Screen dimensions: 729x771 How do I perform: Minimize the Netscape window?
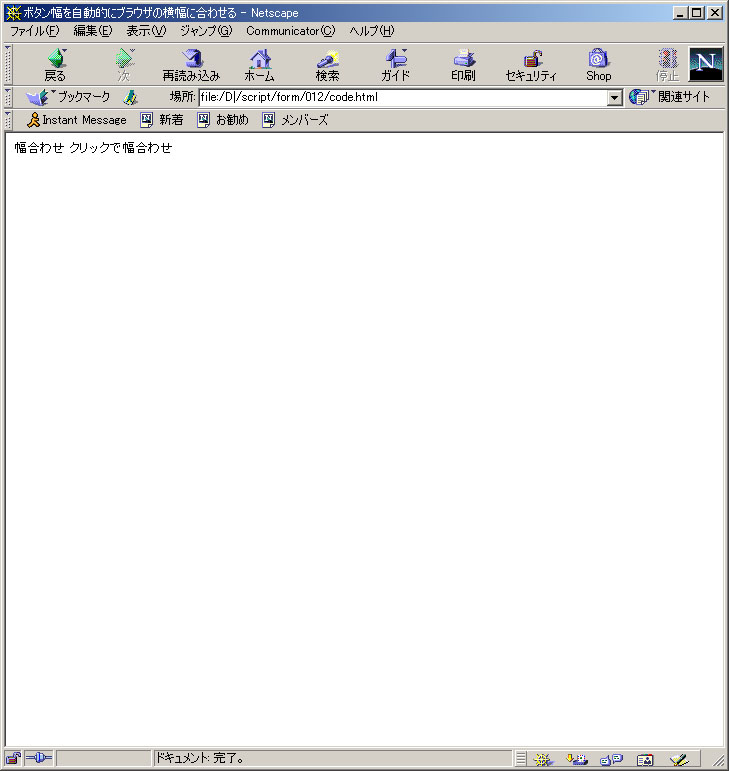tap(680, 13)
